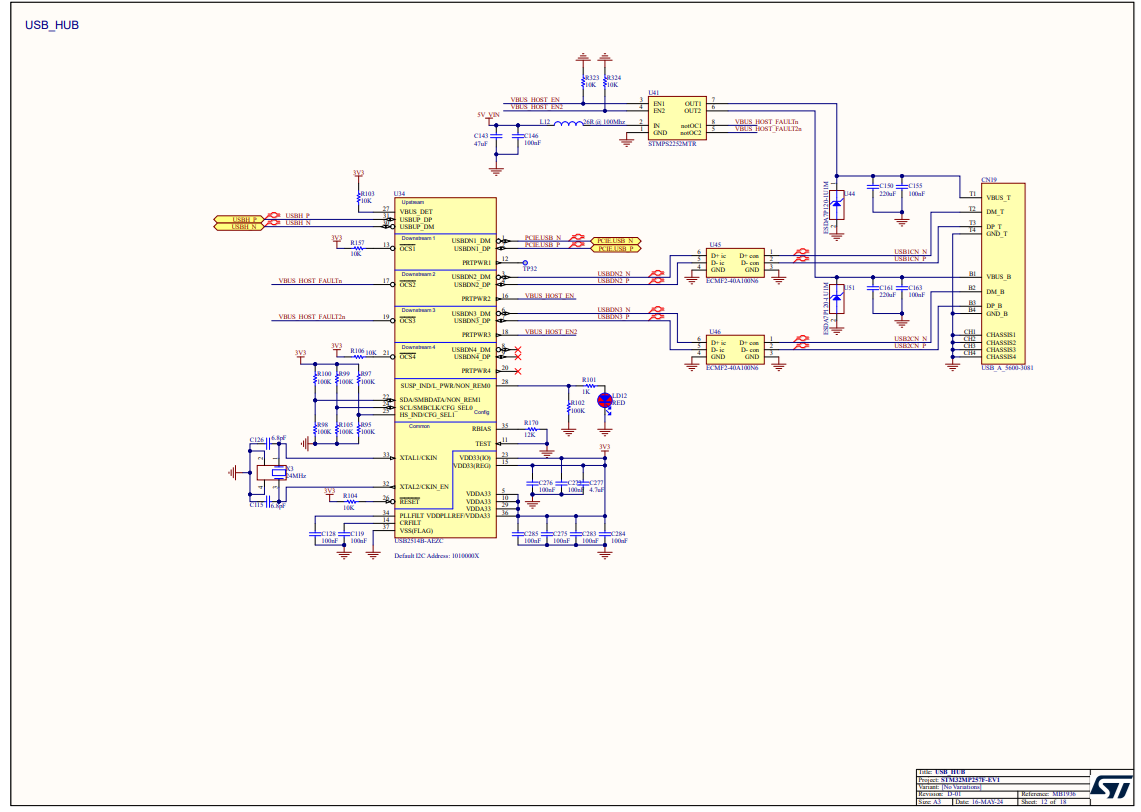Select the XTAL1/CKIN pin name
Viewport: 1141px width, 812px height.
click(x=418, y=458)
